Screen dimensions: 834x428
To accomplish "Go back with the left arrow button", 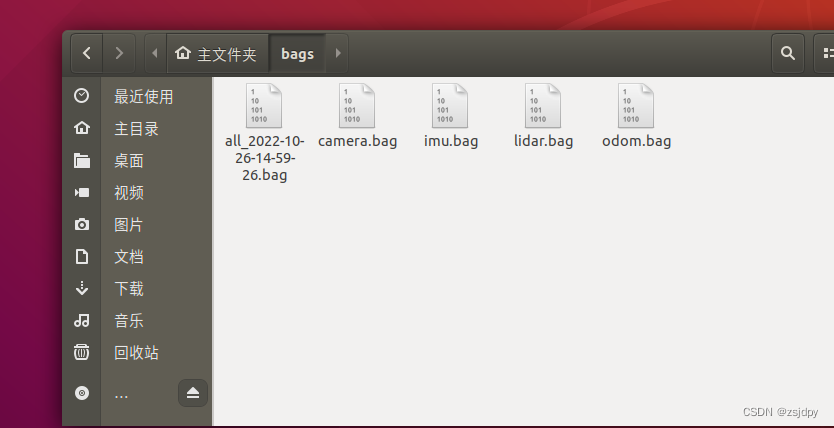I will [x=87, y=53].
